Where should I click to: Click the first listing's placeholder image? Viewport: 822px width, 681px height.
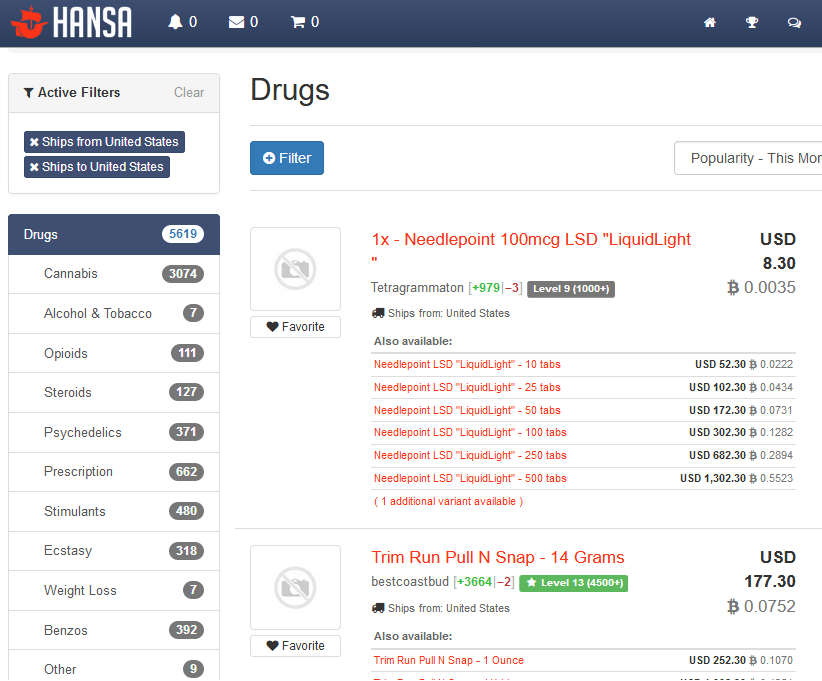pyautogui.click(x=295, y=269)
